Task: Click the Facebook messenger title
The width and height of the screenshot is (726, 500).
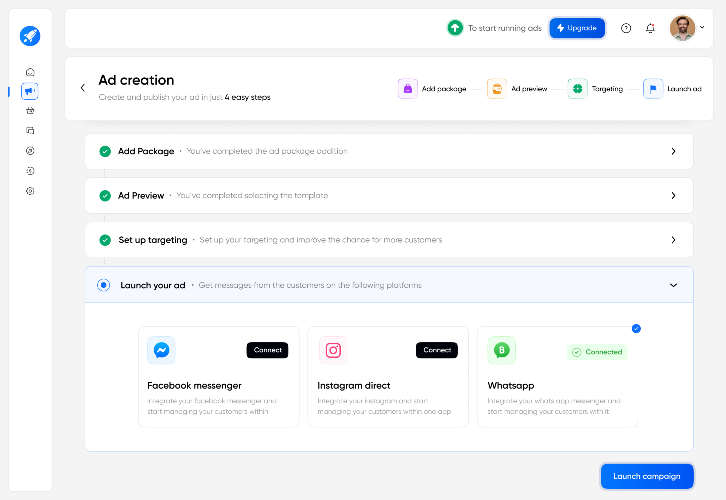Action: point(194,386)
